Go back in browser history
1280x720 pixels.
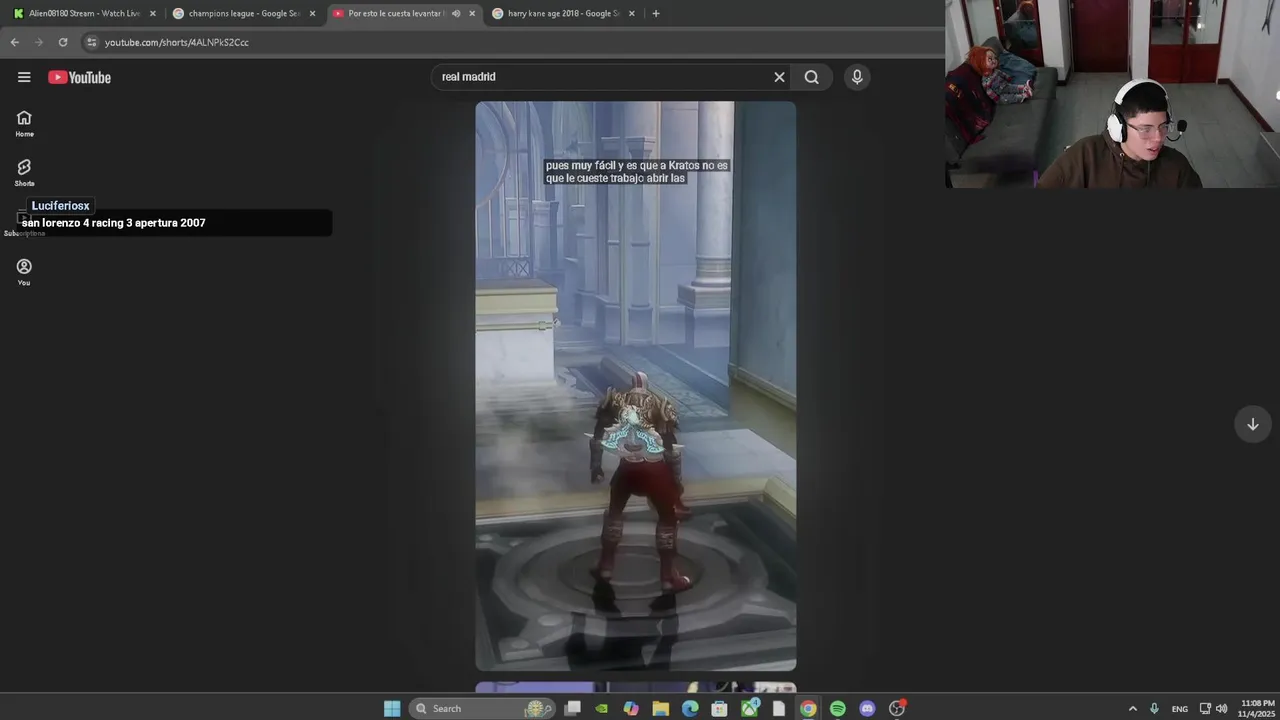coord(15,42)
